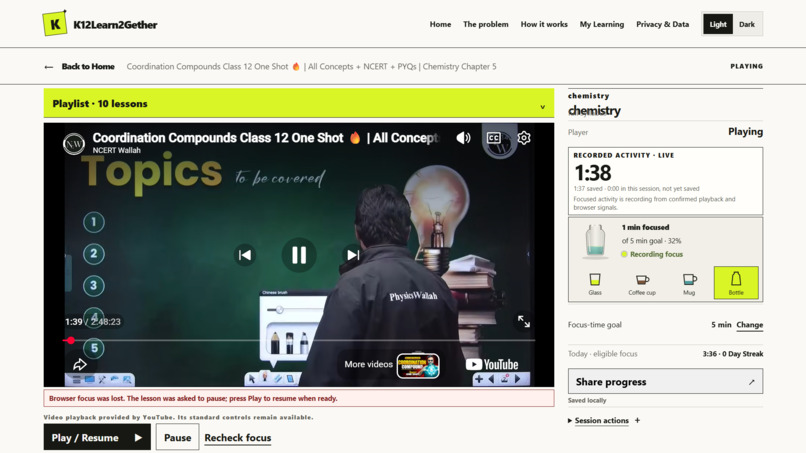Click the plus icon next to Session actions
The width and height of the screenshot is (806, 453).
[637, 420]
